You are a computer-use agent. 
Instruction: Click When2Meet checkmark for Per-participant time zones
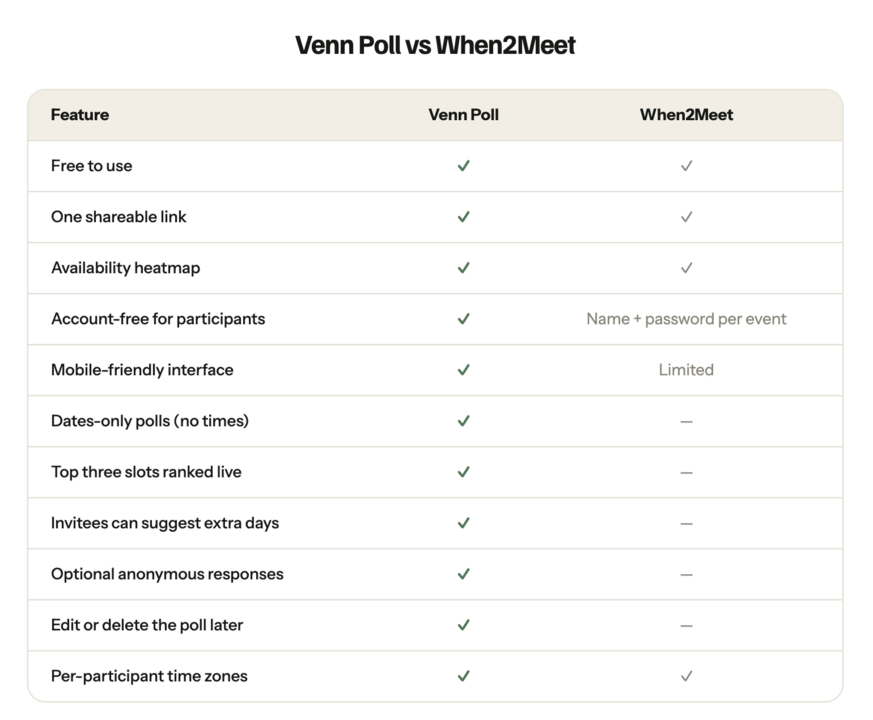[686, 676]
